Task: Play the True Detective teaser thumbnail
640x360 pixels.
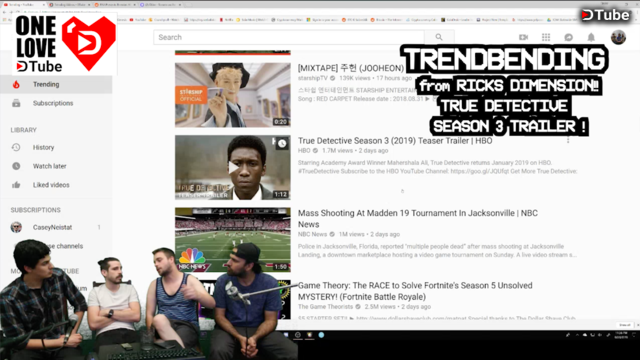Action: (x=233, y=167)
